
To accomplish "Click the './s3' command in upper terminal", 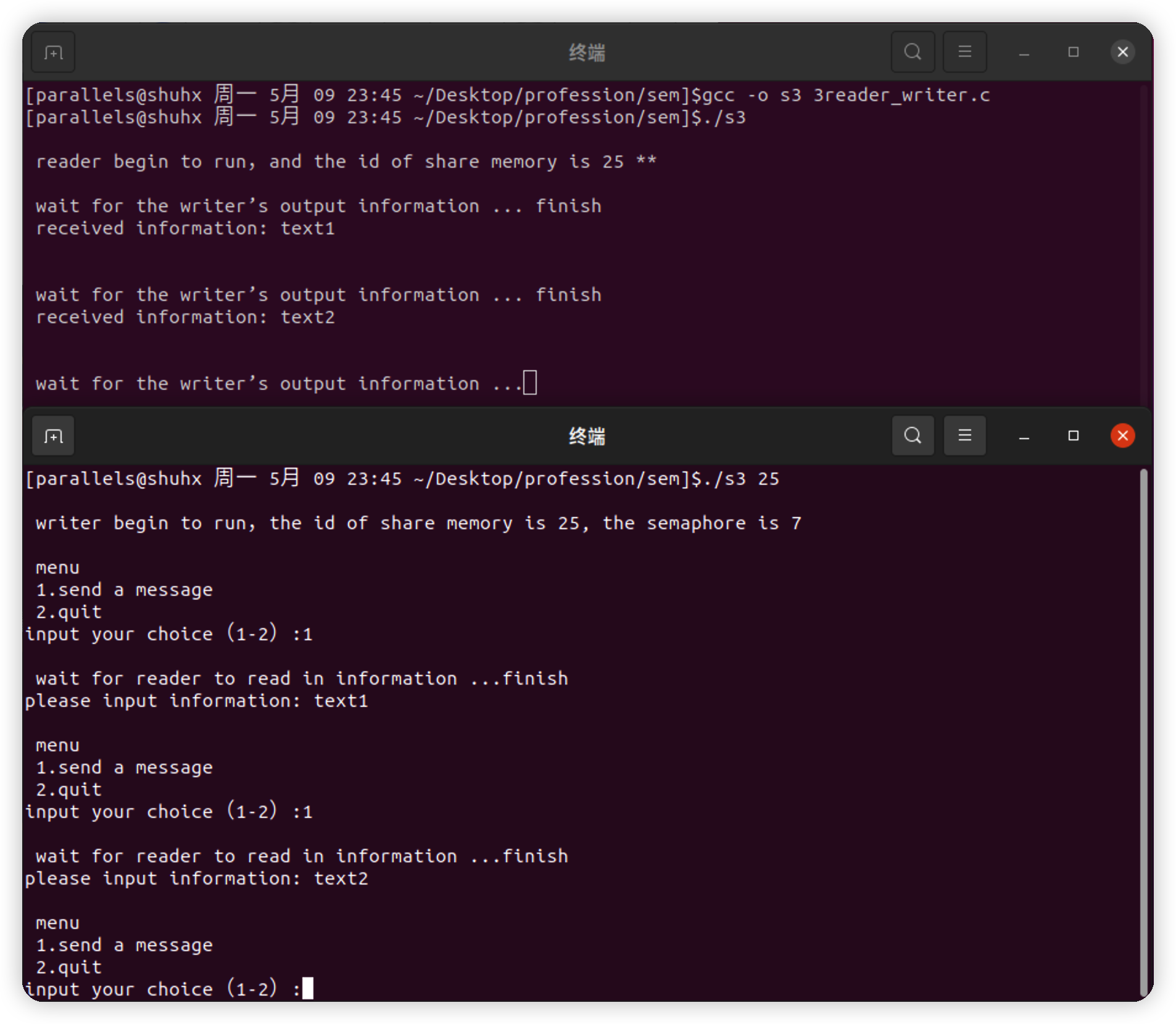I will [x=724, y=117].
